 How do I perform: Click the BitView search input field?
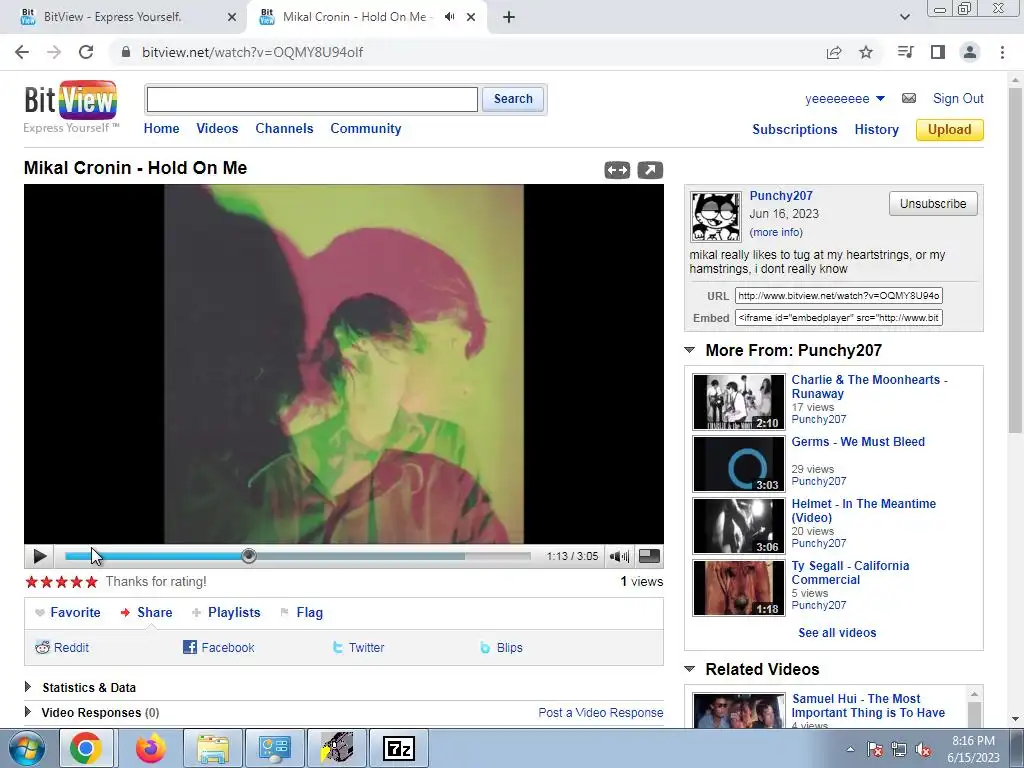[312, 99]
